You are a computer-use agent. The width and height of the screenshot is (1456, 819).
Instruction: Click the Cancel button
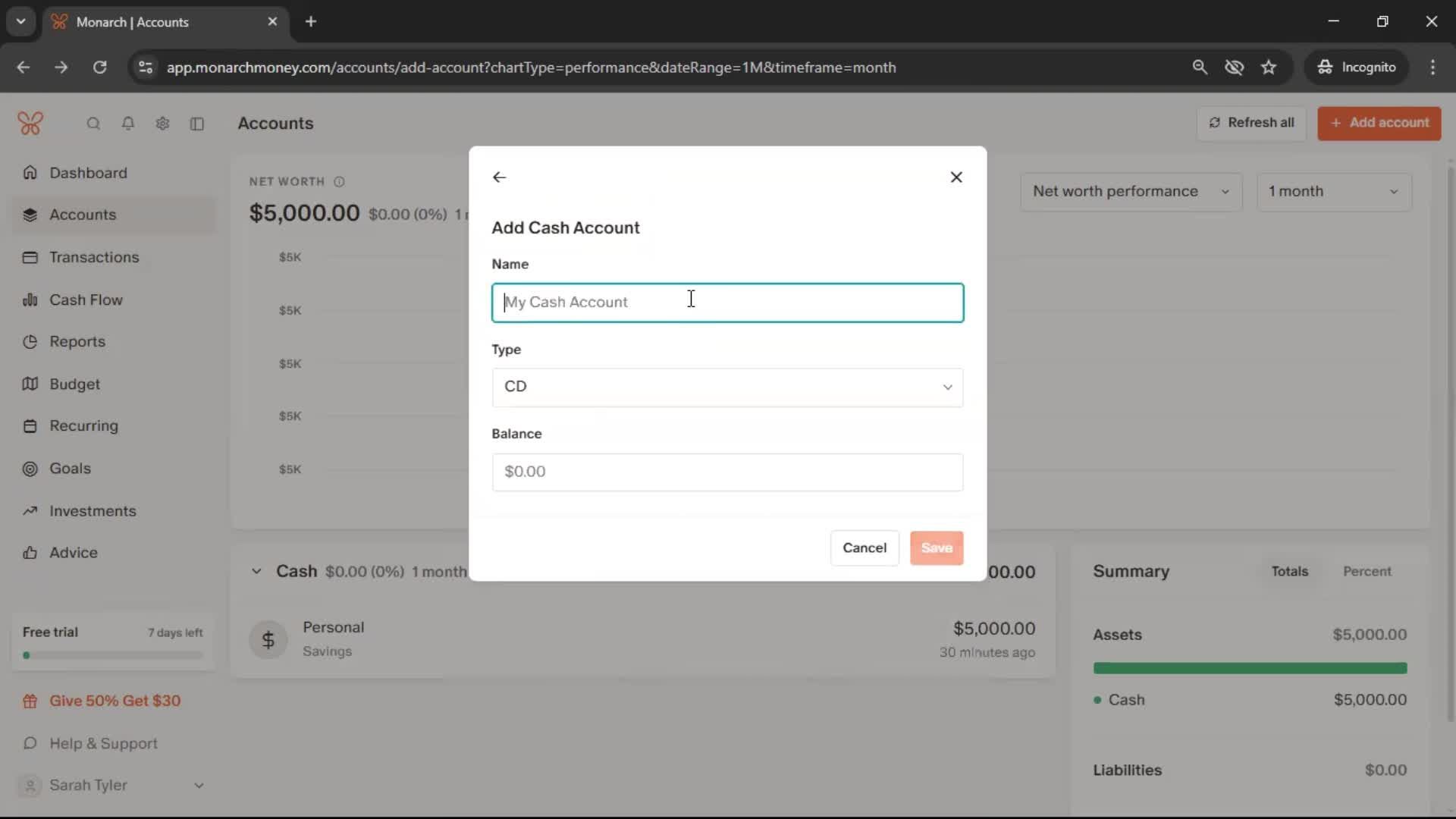coord(864,548)
